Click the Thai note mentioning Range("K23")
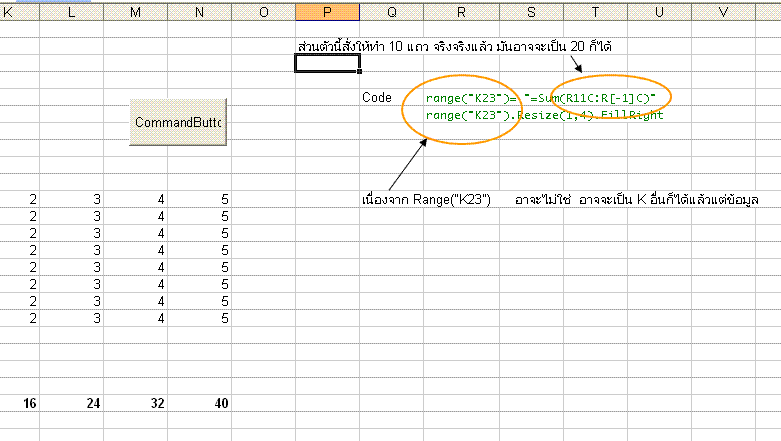This screenshot has width=781, height=441. click(x=426, y=200)
